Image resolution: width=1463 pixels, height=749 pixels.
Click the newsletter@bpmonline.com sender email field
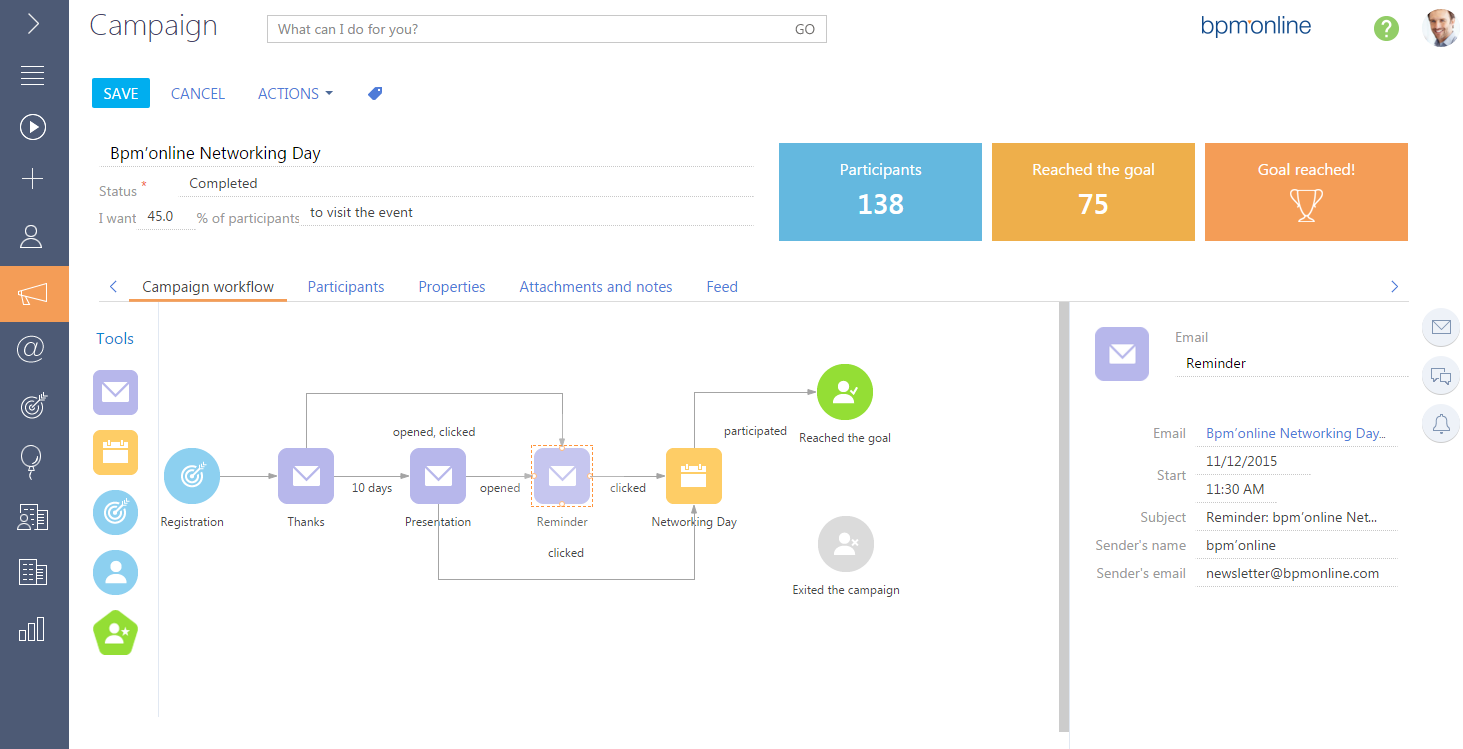[1296, 574]
